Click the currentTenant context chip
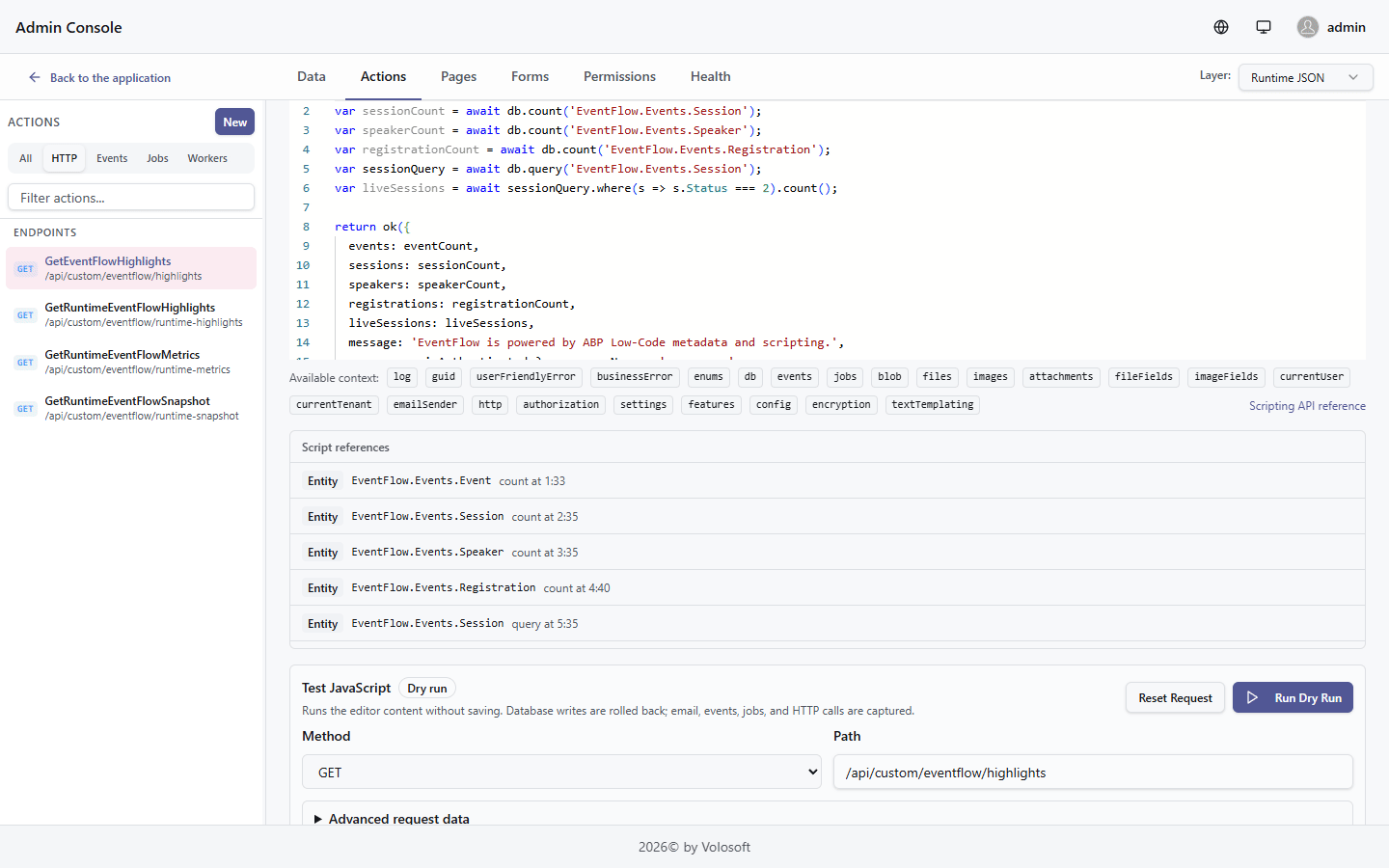The image size is (1389, 868). click(334, 405)
